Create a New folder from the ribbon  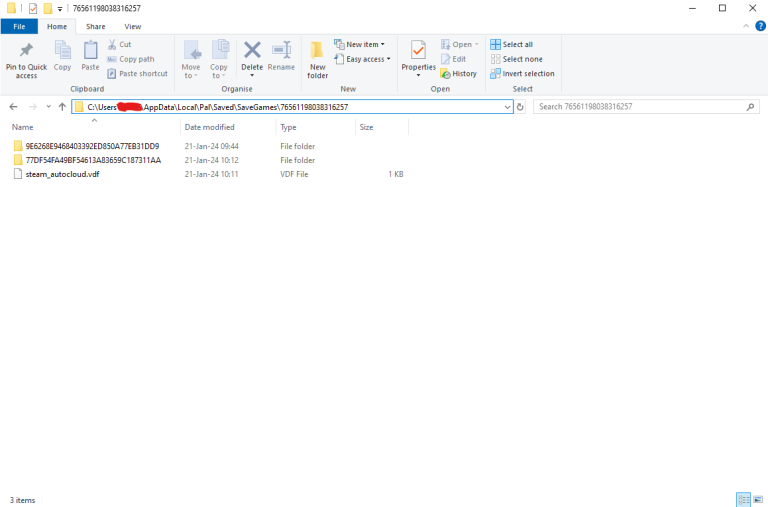coord(317,58)
